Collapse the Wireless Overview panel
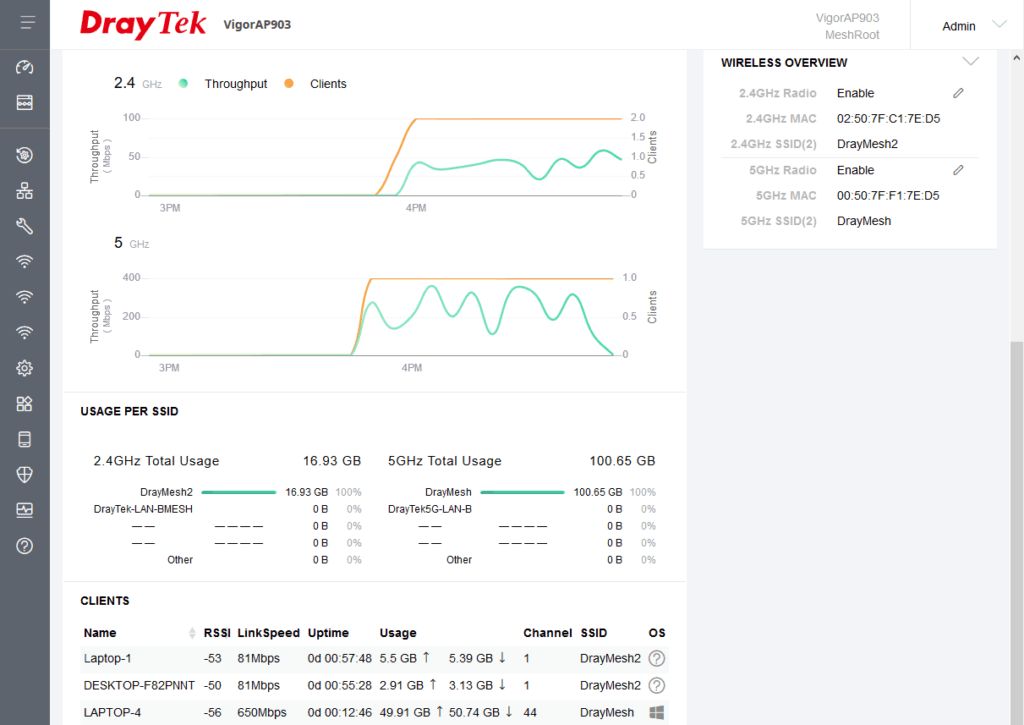Screen dimensions: 1024x725 tap(969, 62)
